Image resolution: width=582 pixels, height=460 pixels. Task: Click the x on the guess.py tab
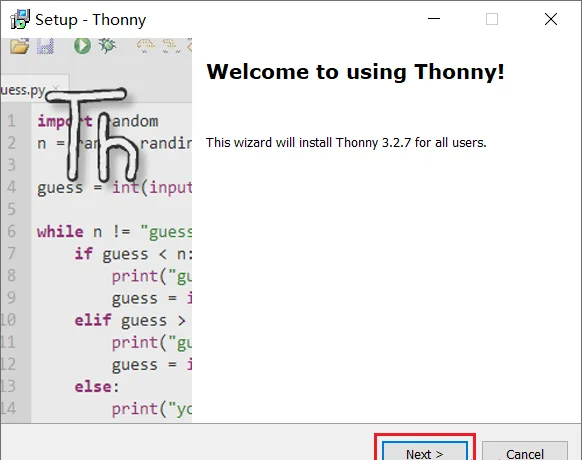(56, 88)
